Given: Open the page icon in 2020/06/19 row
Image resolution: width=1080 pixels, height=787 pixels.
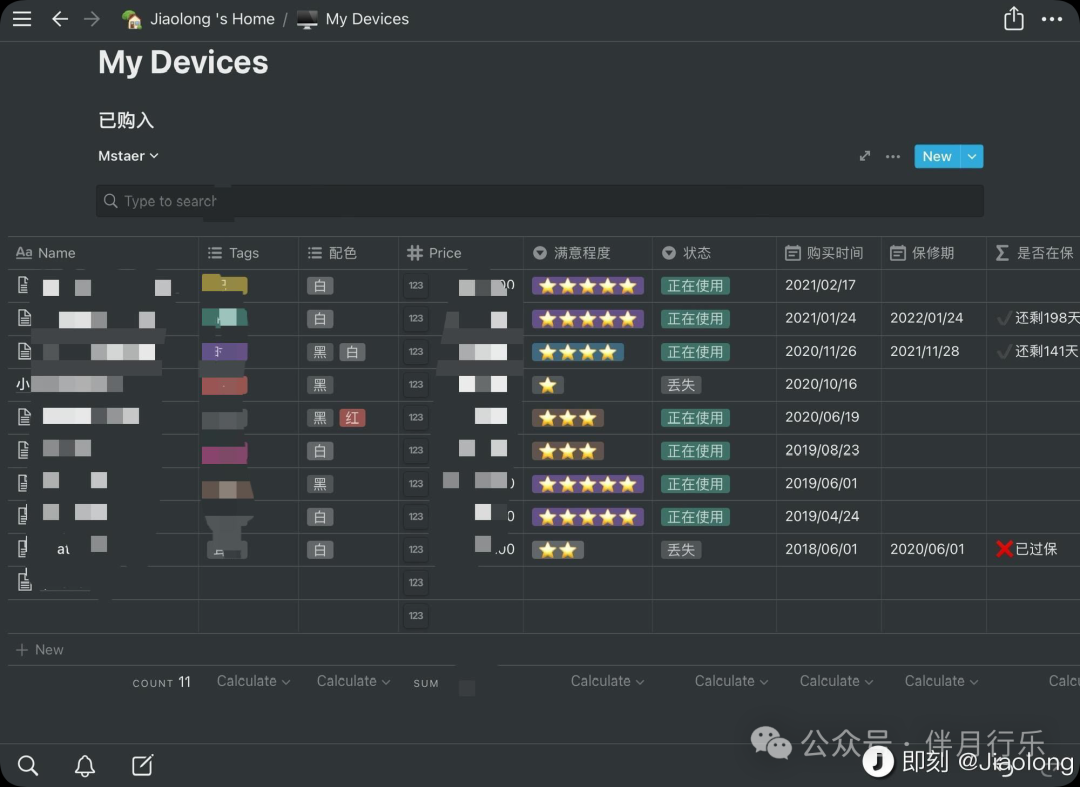Looking at the screenshot, I should point(24,417).
